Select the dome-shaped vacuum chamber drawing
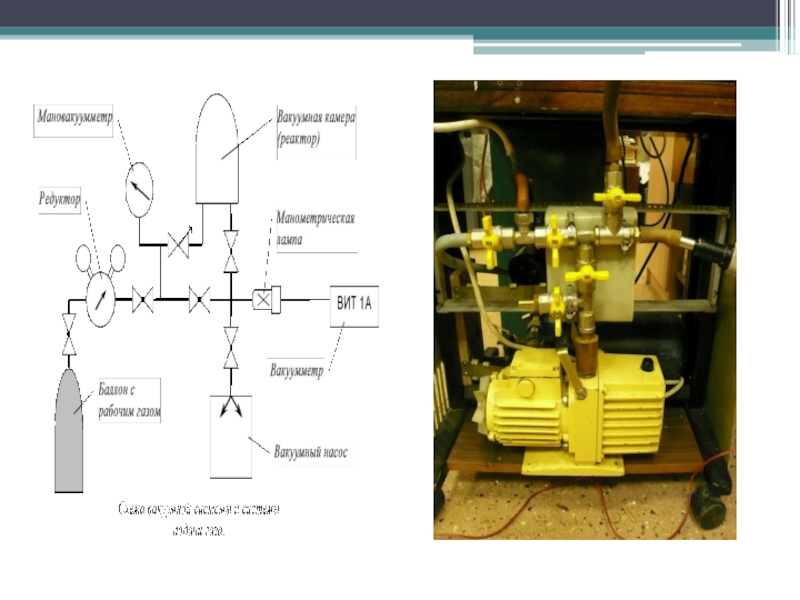 pyautogui.click(x=217, y=148)
